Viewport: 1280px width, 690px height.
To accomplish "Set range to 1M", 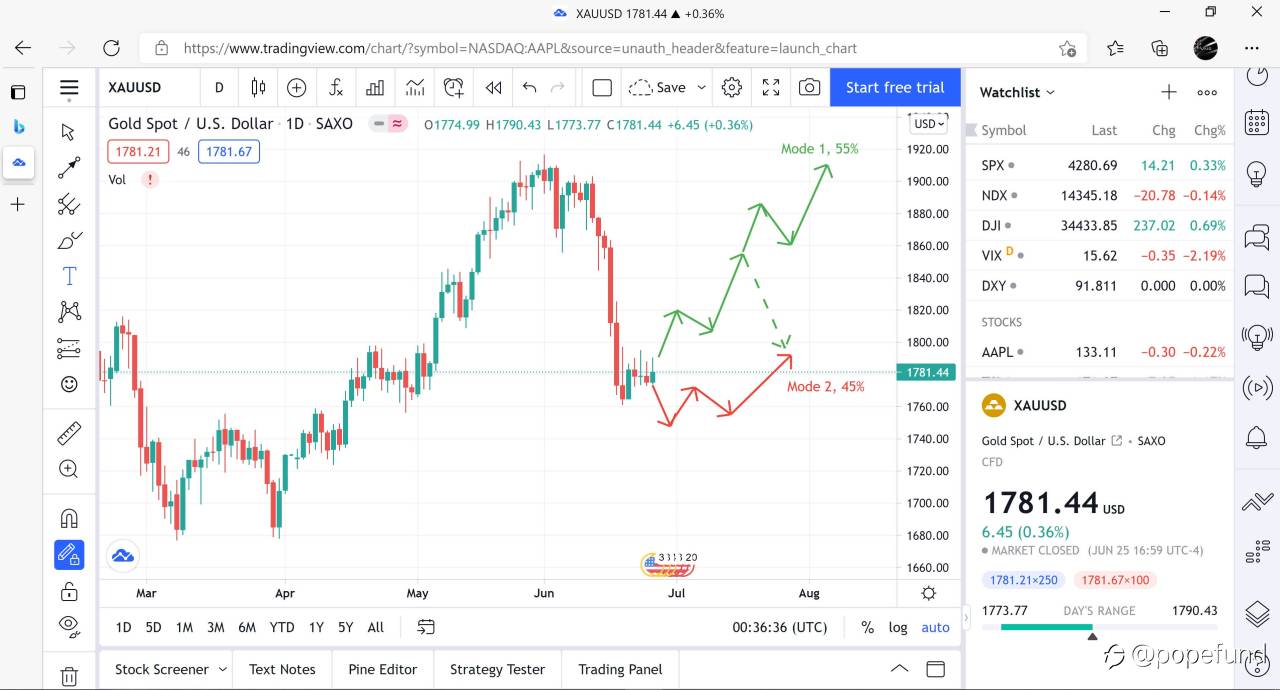I will pos(184,627).
